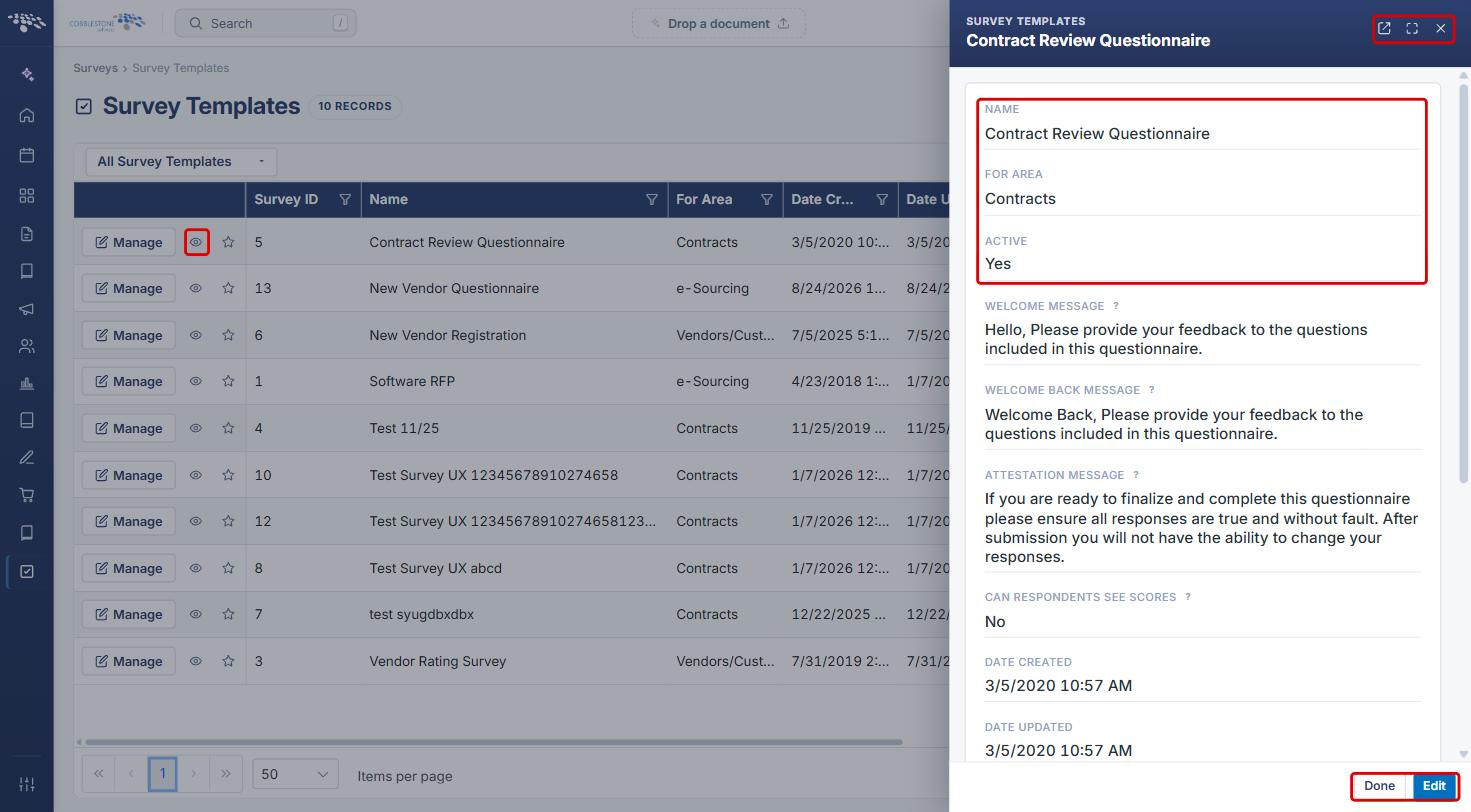This screenshot has width=1471, height=812.
Task: Filter the Survey ID column
Action: point(345,200)
